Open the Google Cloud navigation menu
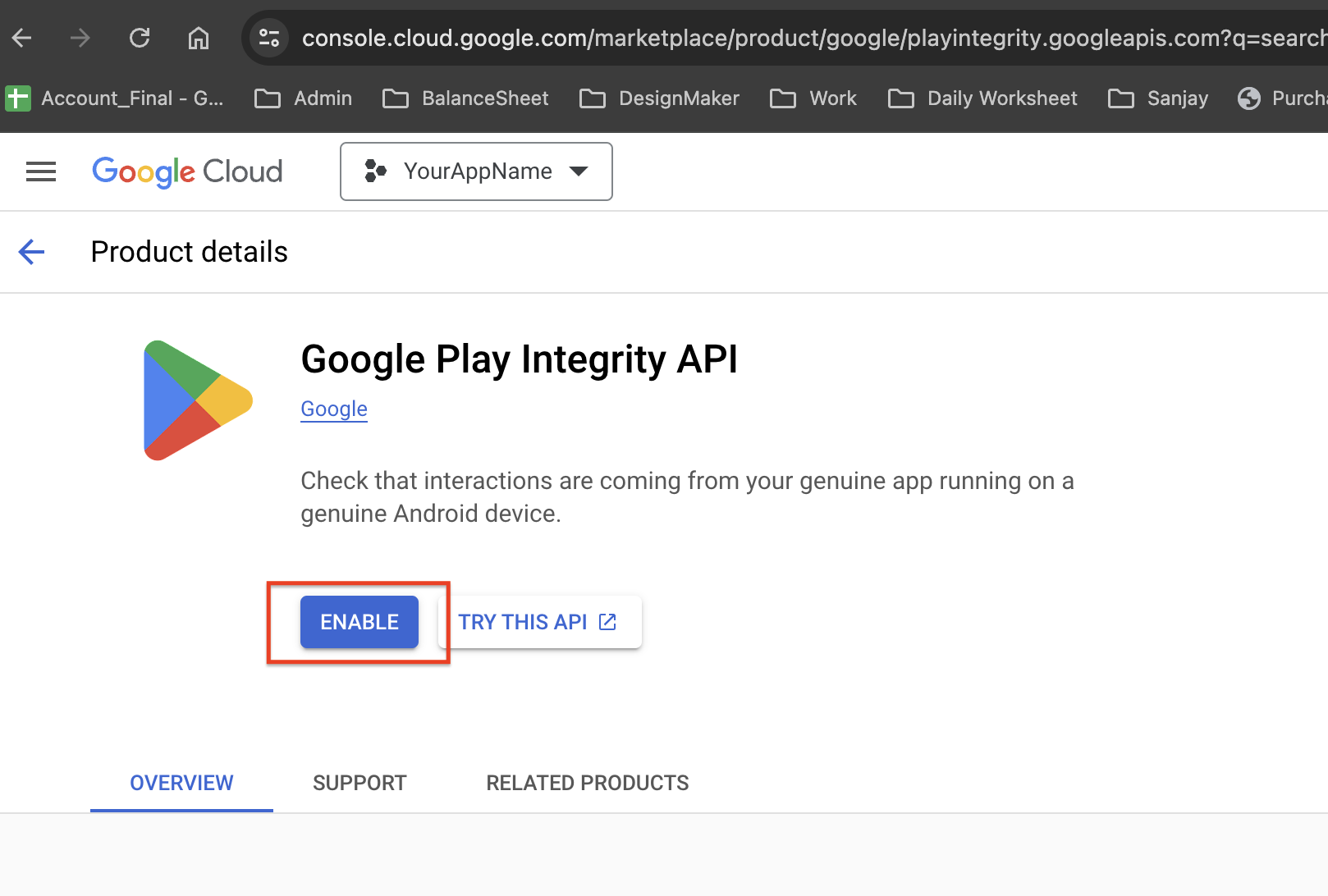Screen dimensions: 1328x896 click(x=41, y=171)
